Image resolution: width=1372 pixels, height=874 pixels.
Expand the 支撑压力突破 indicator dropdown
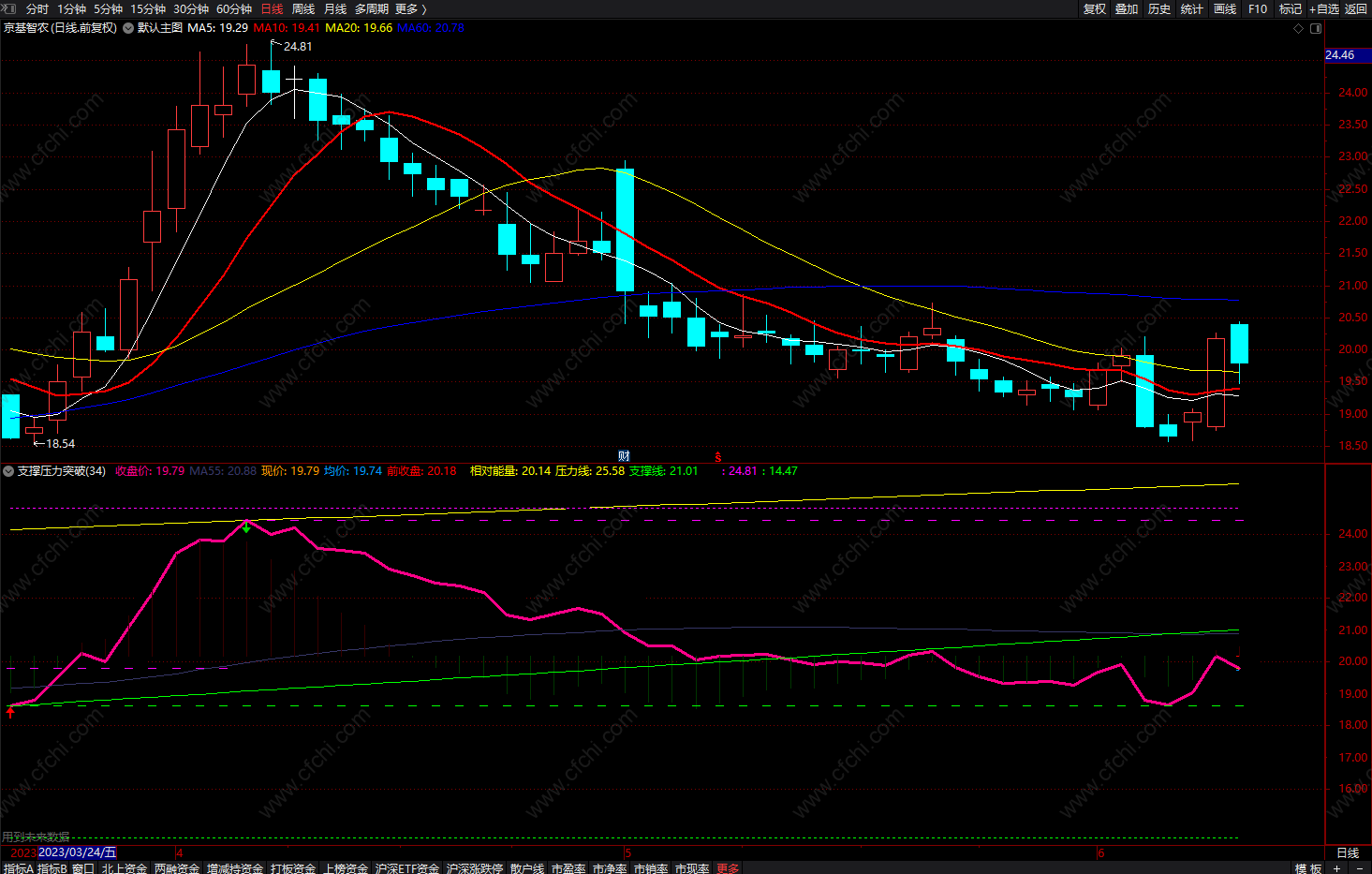click(x=8, y=471)
